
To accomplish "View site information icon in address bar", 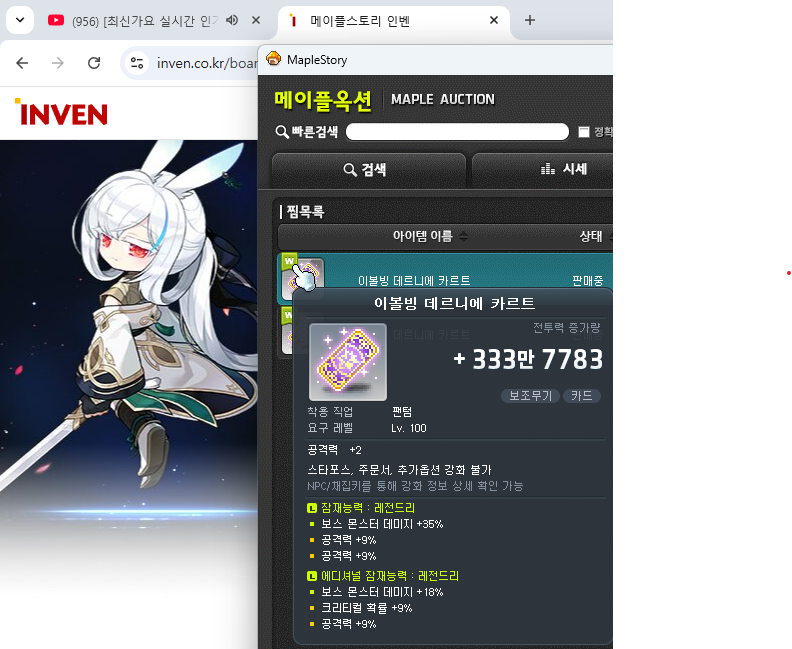I will [137, 63].
